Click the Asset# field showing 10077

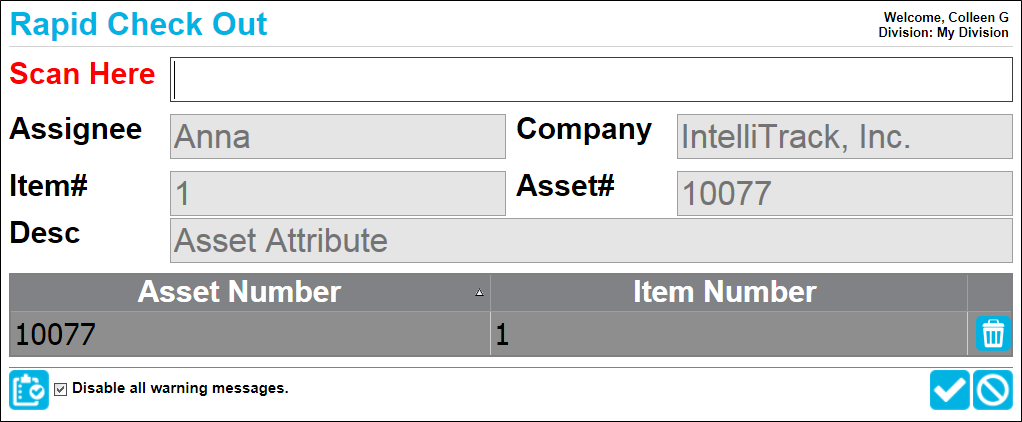[845, 193]
